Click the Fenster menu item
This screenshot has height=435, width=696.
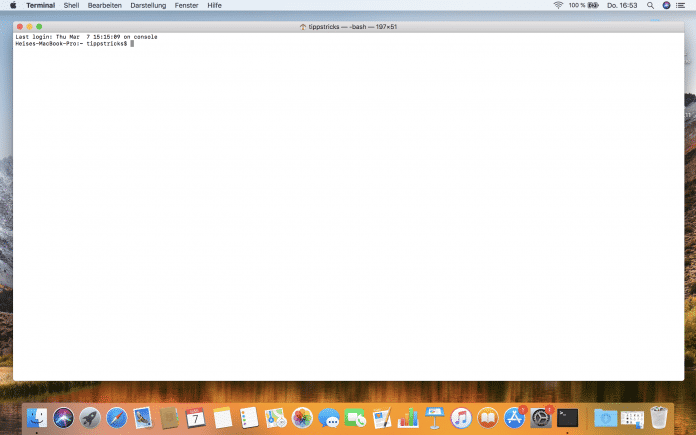[x=186, y=5]
